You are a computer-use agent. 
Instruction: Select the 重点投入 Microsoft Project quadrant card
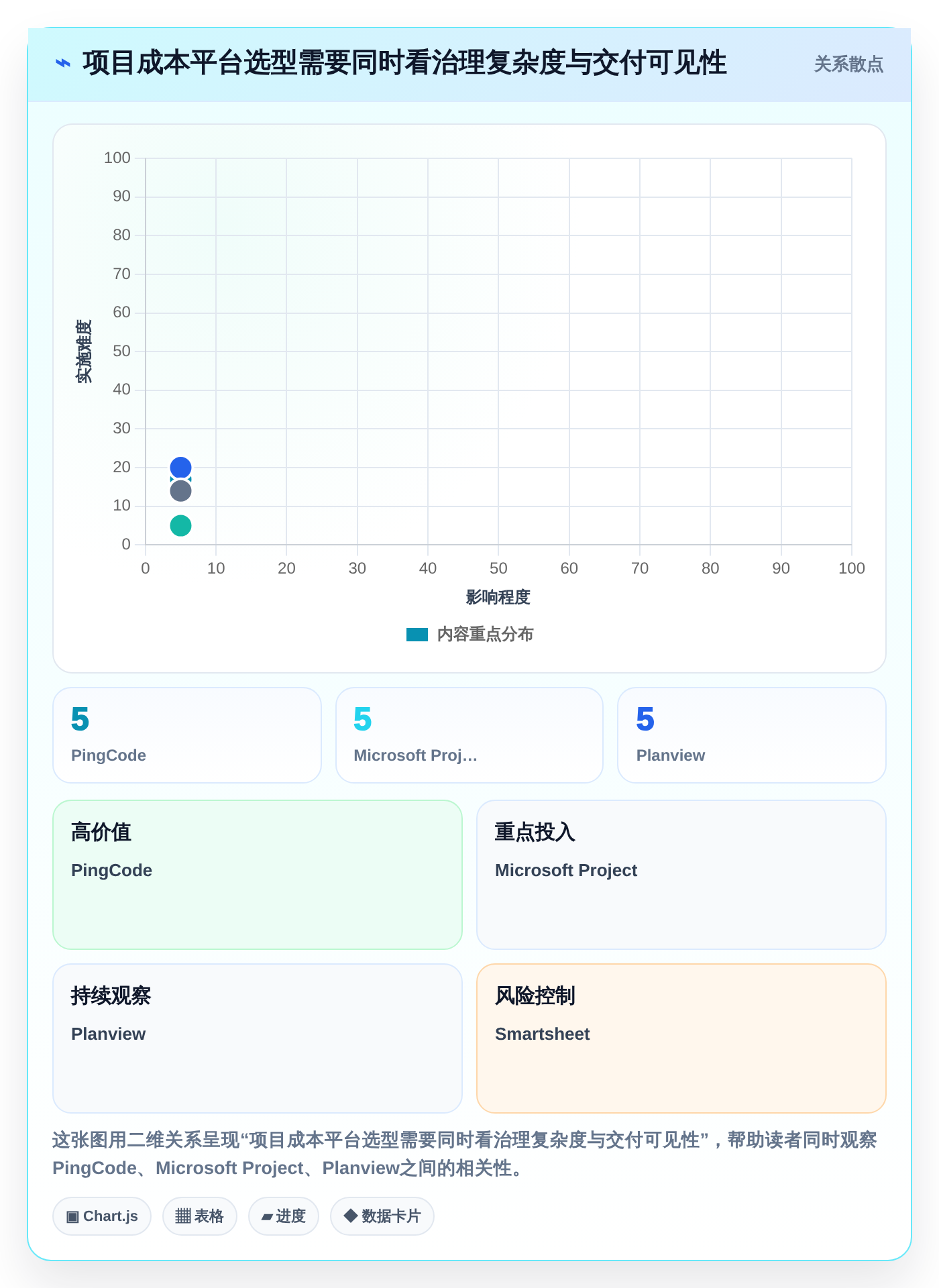coord(681,875)
